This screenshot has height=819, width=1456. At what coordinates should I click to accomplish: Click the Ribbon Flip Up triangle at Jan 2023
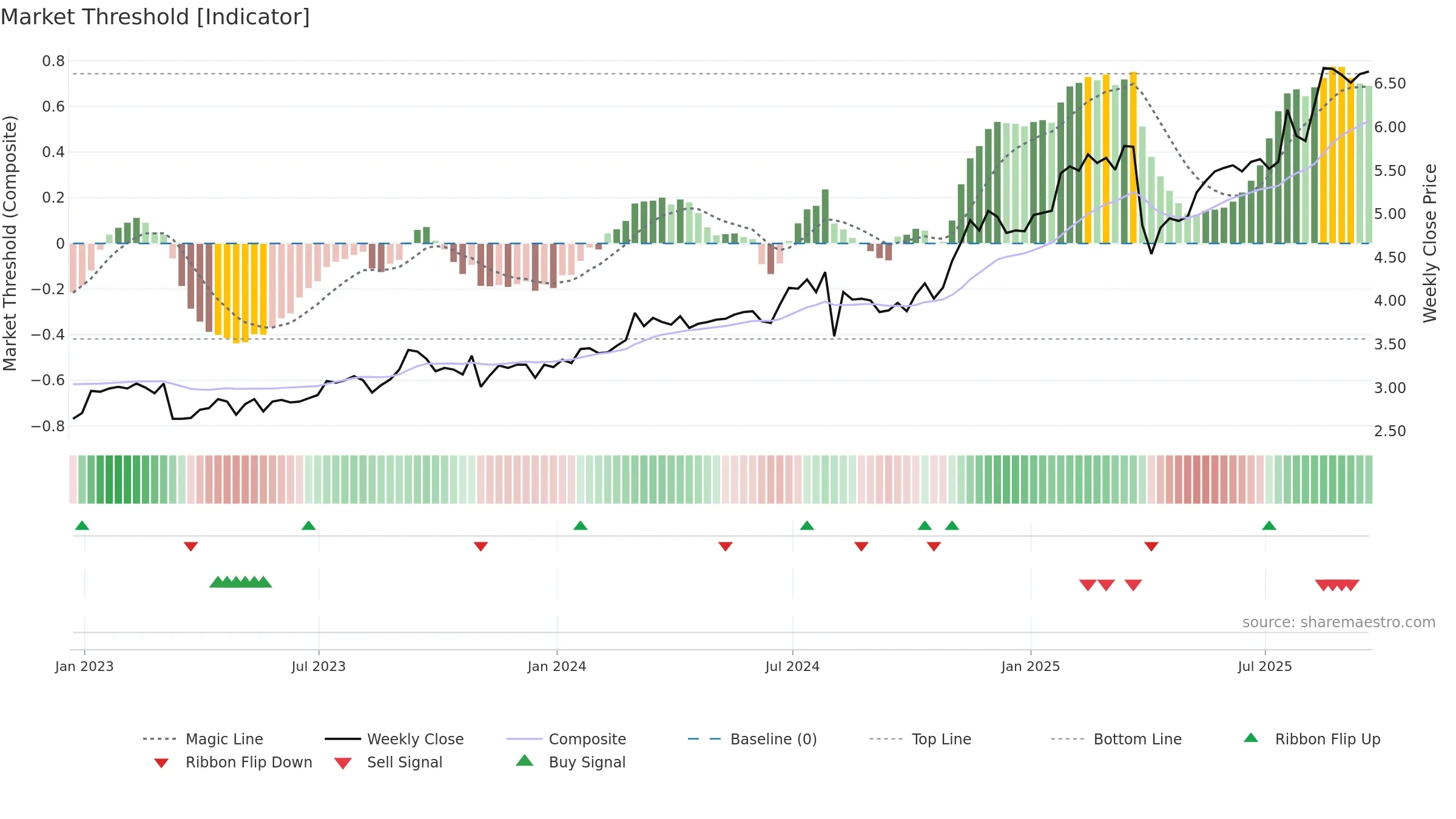[82, 525]
